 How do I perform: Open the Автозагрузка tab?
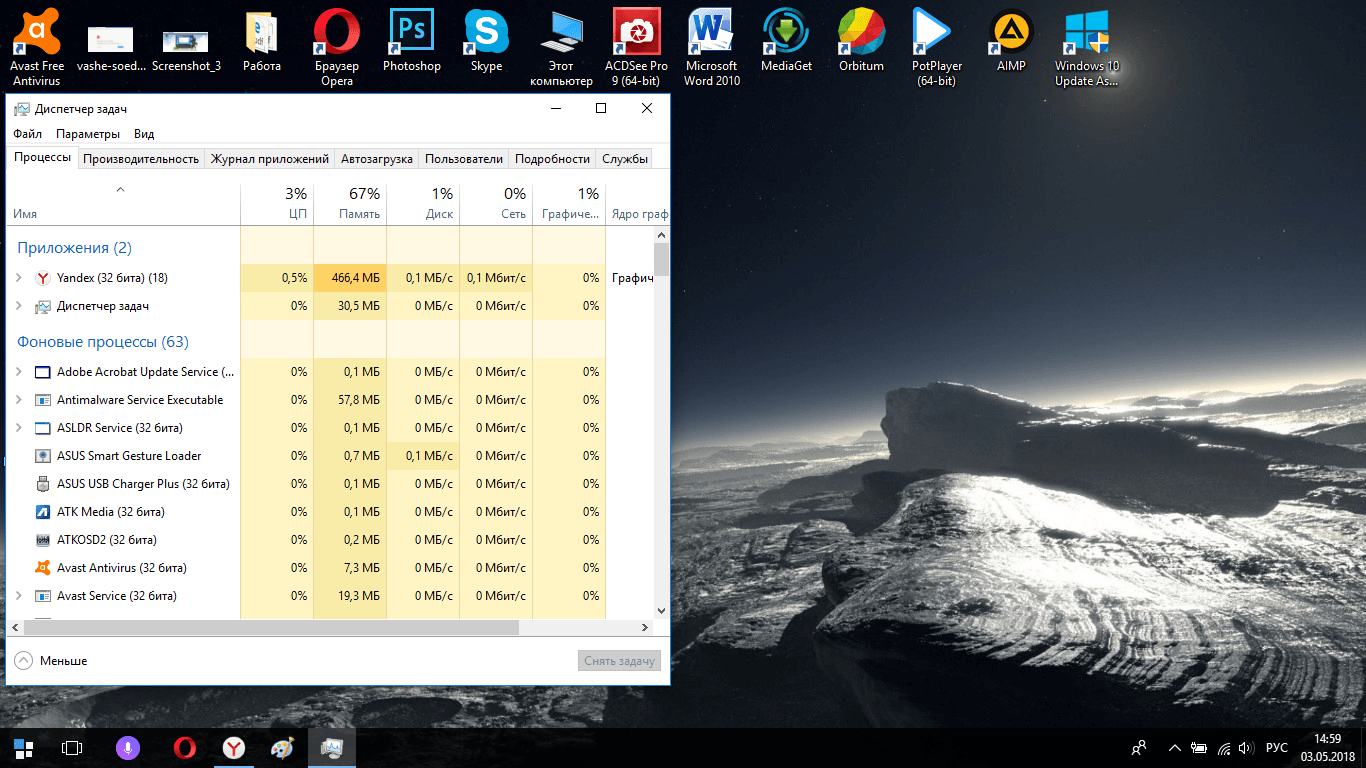[376, 159]
